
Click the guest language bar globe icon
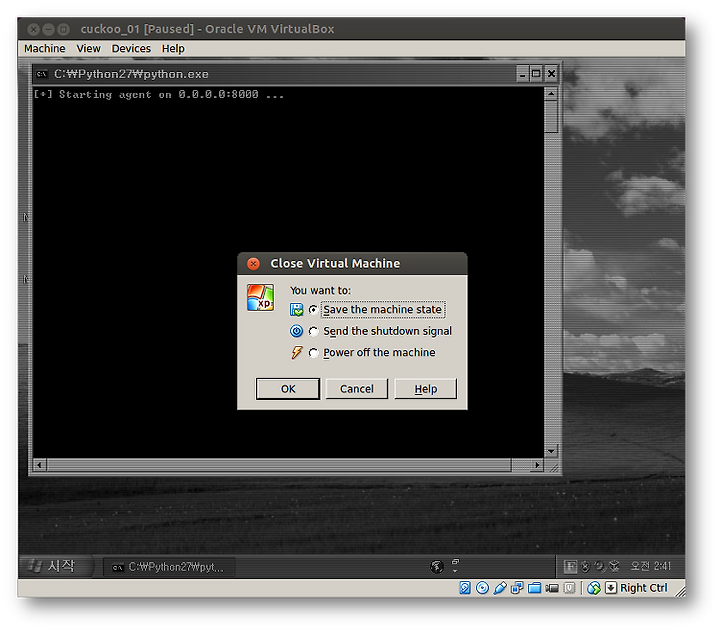[437, 566]
